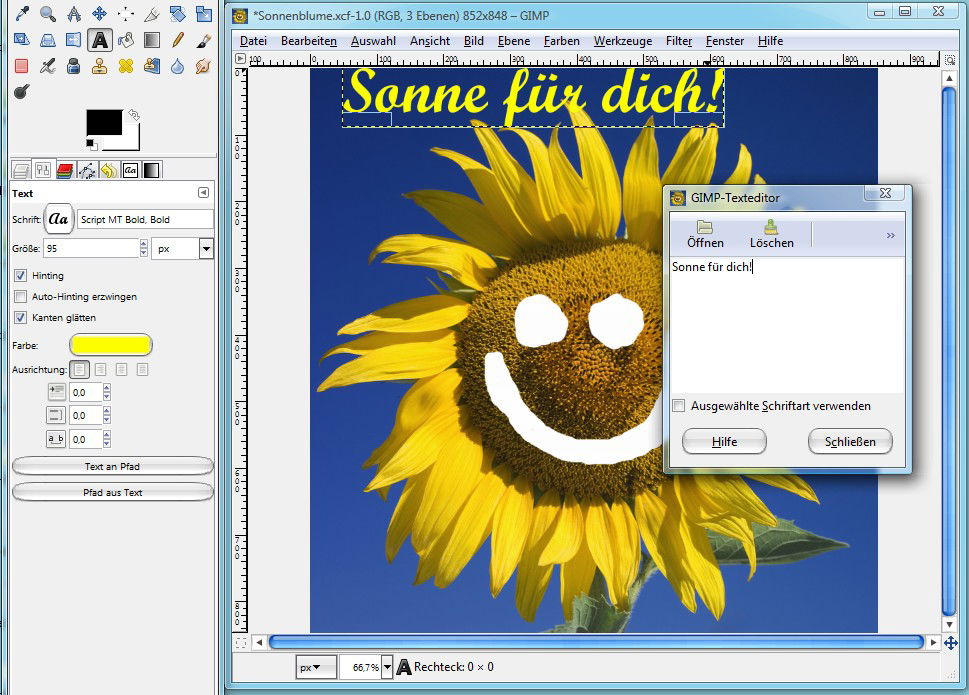The height and width of the screenshot is (695, 969).
Task: Enable Auto-Hinting erzwingen checkbox
Action: pyautogui.click(x=20, y=297)
